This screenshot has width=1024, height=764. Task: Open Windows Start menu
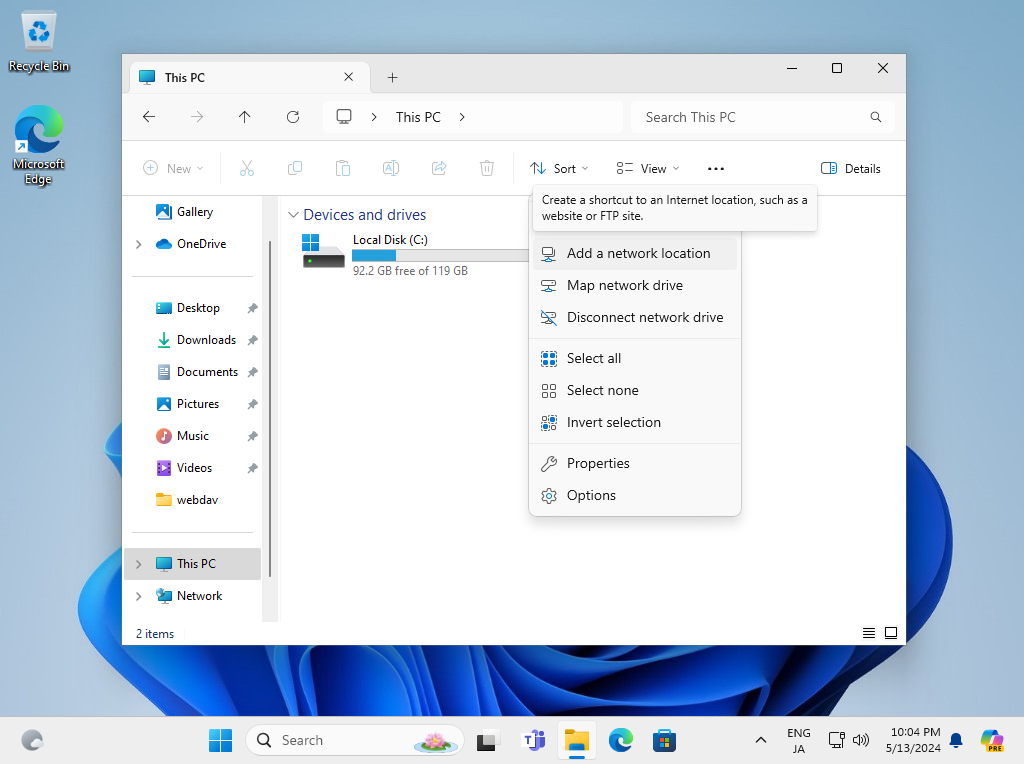[221, 740]
